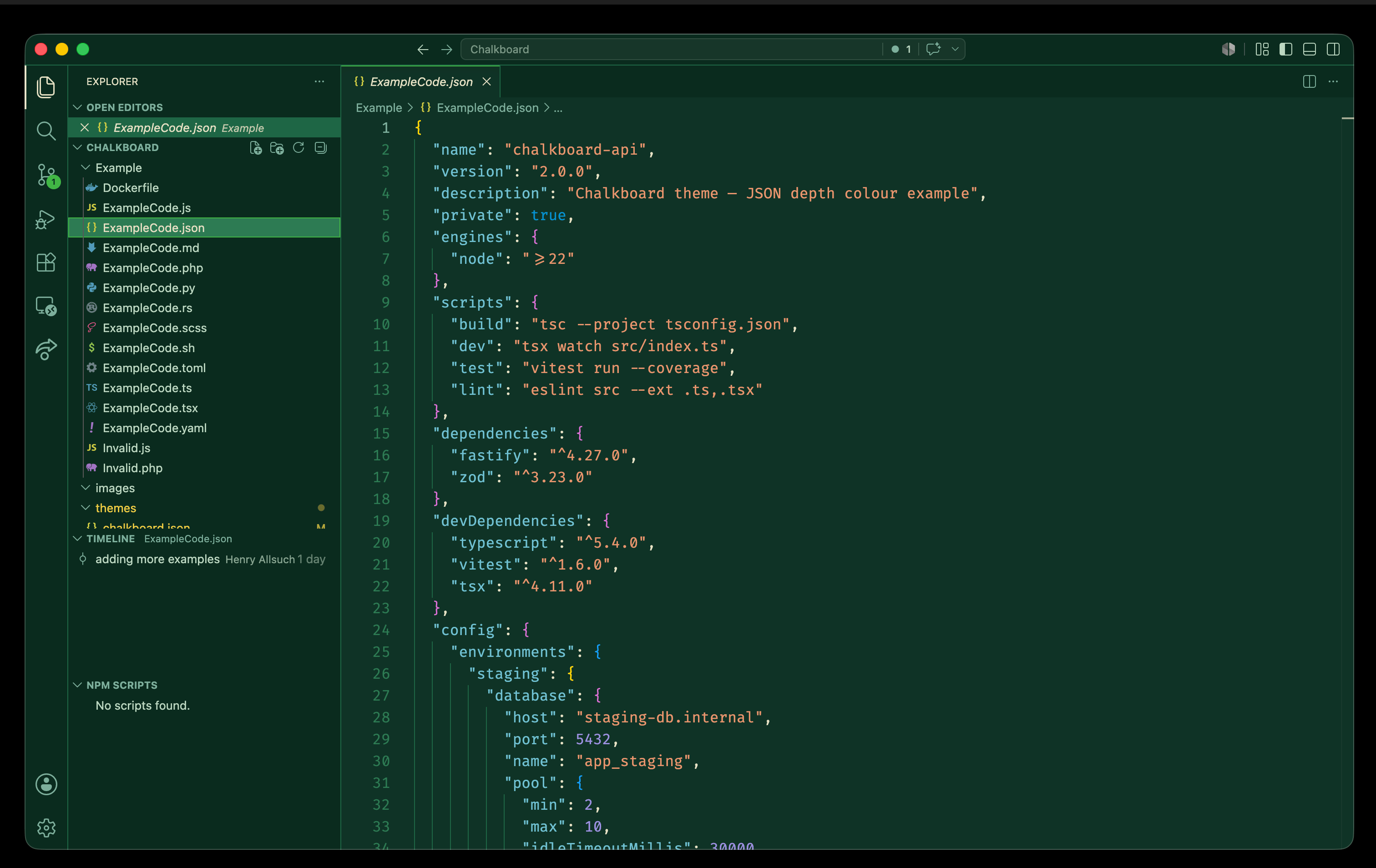Collapse the NPM Scripts section
1376x868 pixels.
[78, 685]
